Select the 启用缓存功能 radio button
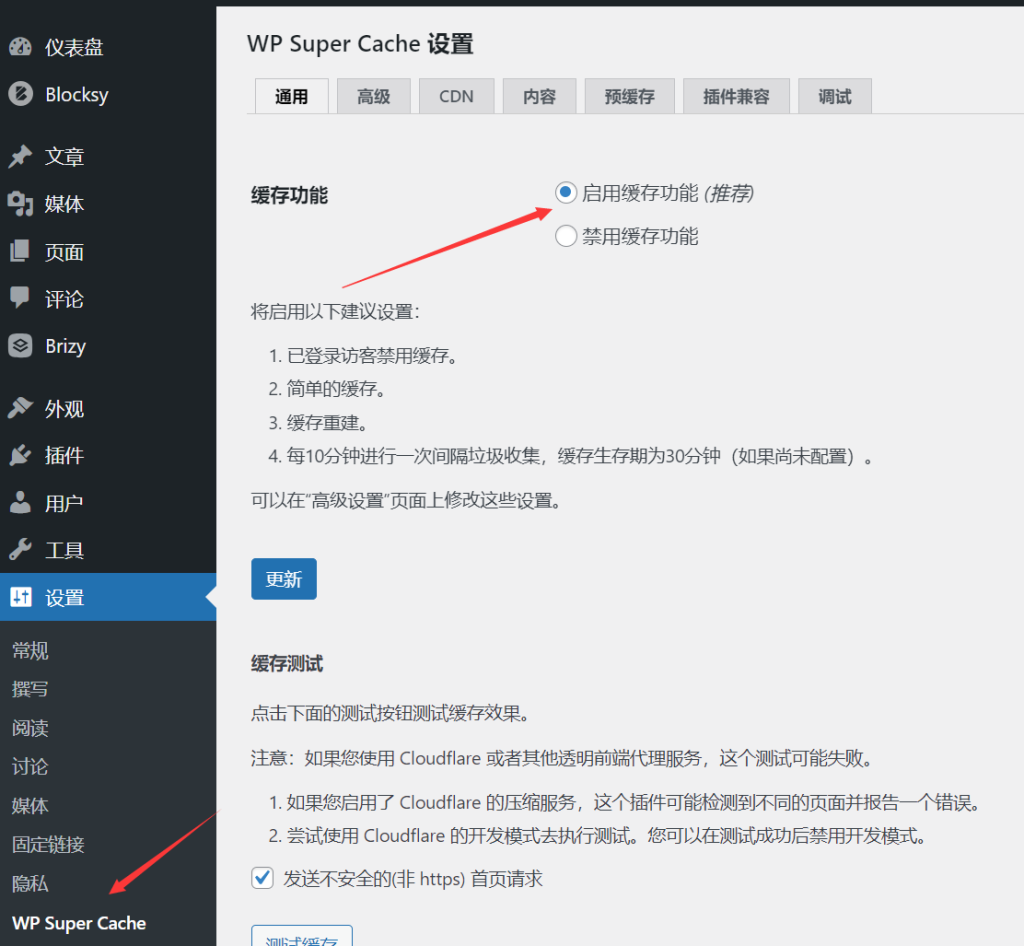 (566, 192)
